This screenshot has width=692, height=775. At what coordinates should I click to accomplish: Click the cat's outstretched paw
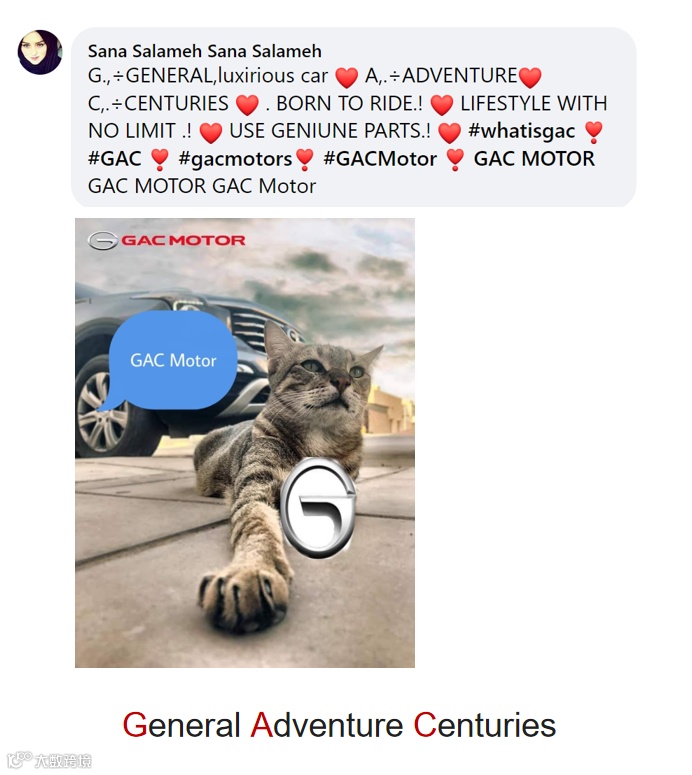click(x=244, y=599)
